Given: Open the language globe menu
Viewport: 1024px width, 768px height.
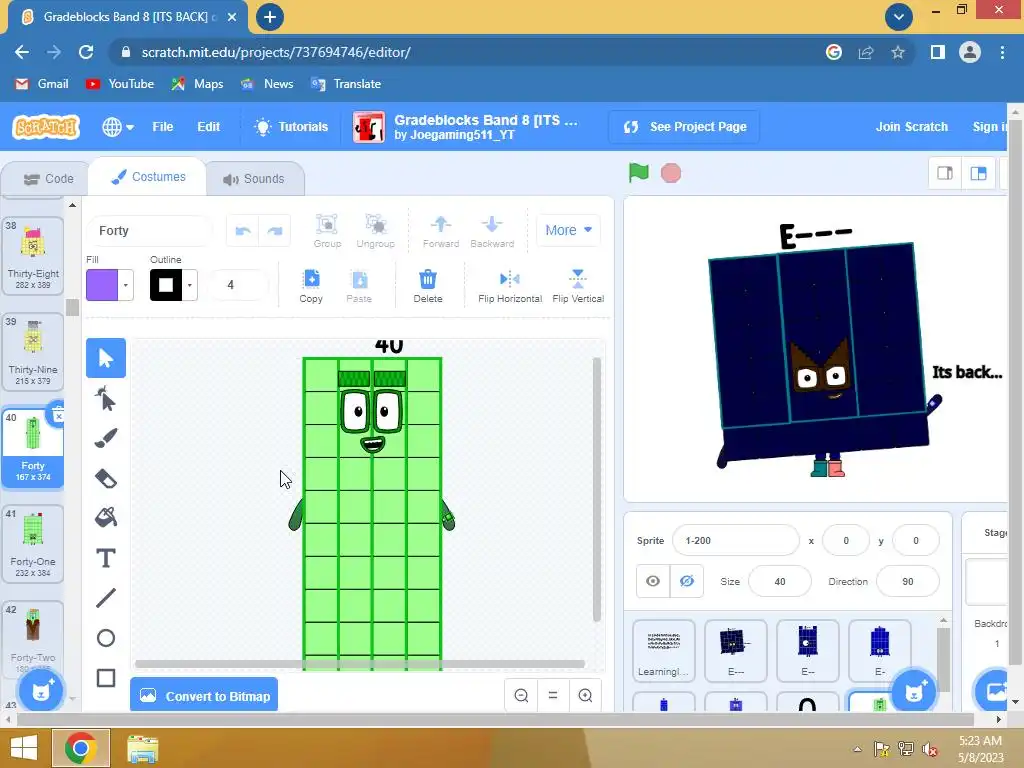Looking at the screenshot, I should [x=118, y=127].
